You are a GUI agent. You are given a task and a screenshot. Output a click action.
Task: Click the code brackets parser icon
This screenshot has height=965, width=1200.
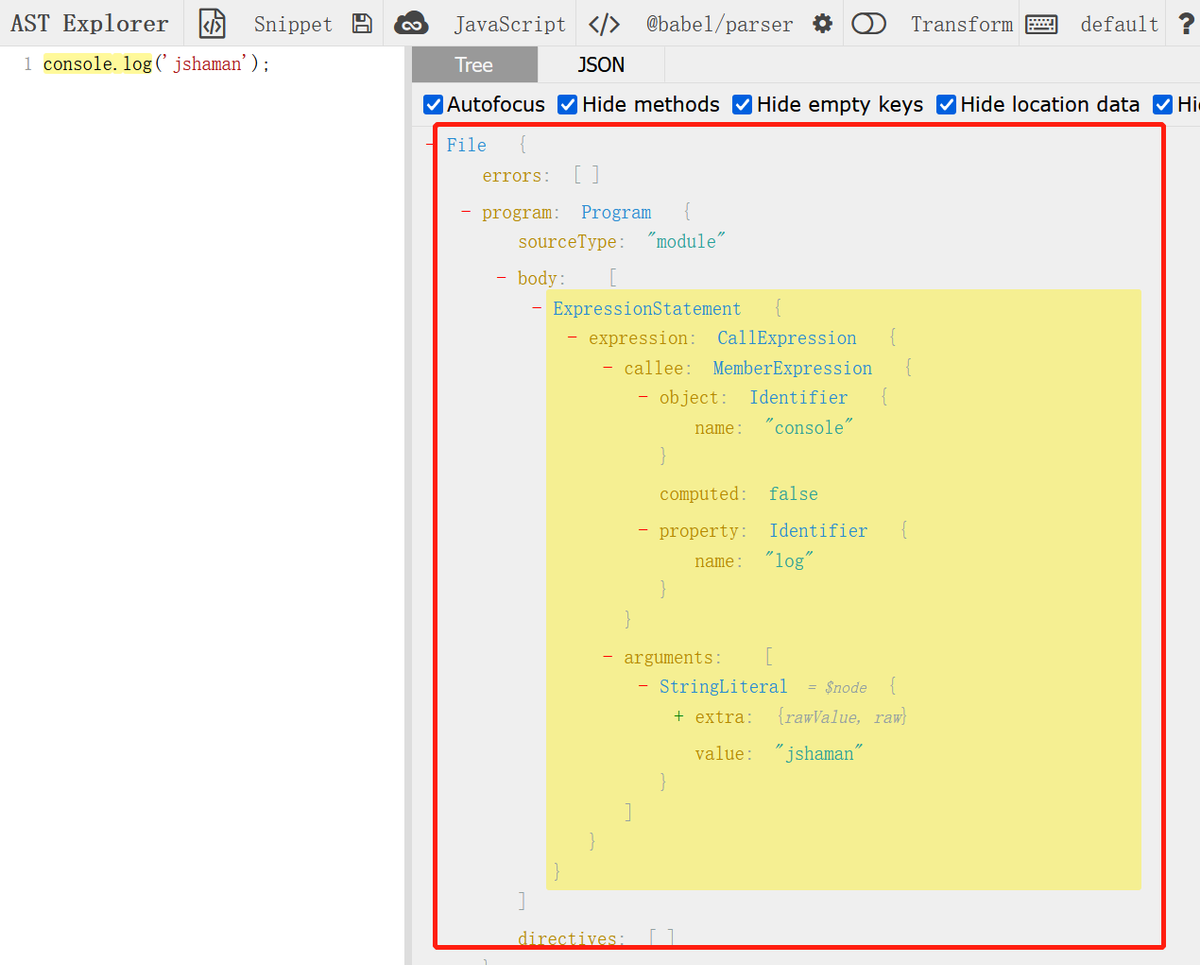[604, 24]
